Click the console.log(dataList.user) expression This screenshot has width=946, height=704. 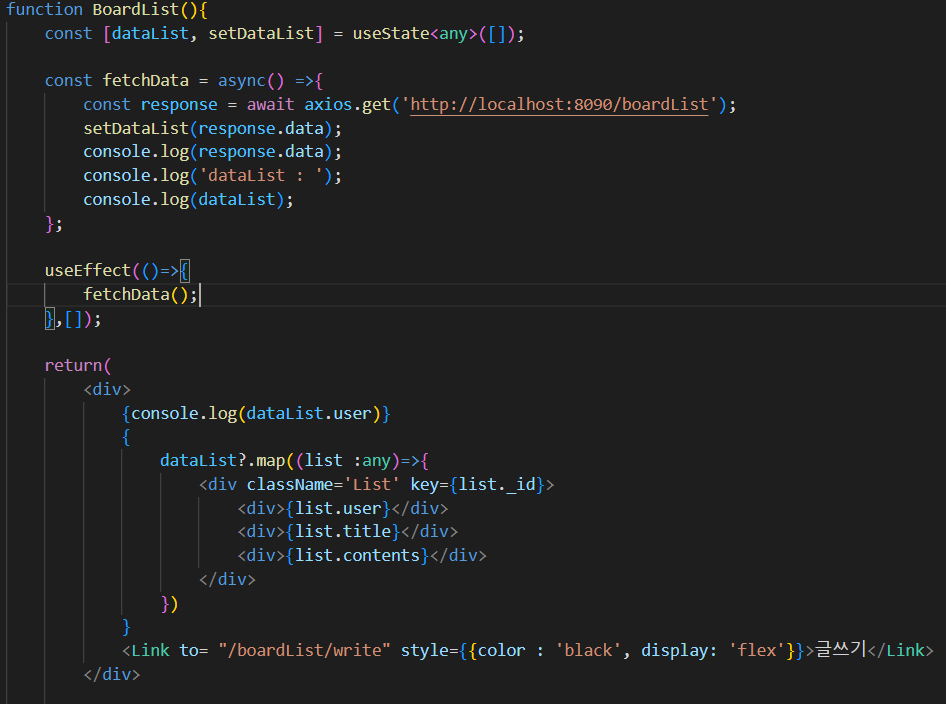tap(256, 413)
